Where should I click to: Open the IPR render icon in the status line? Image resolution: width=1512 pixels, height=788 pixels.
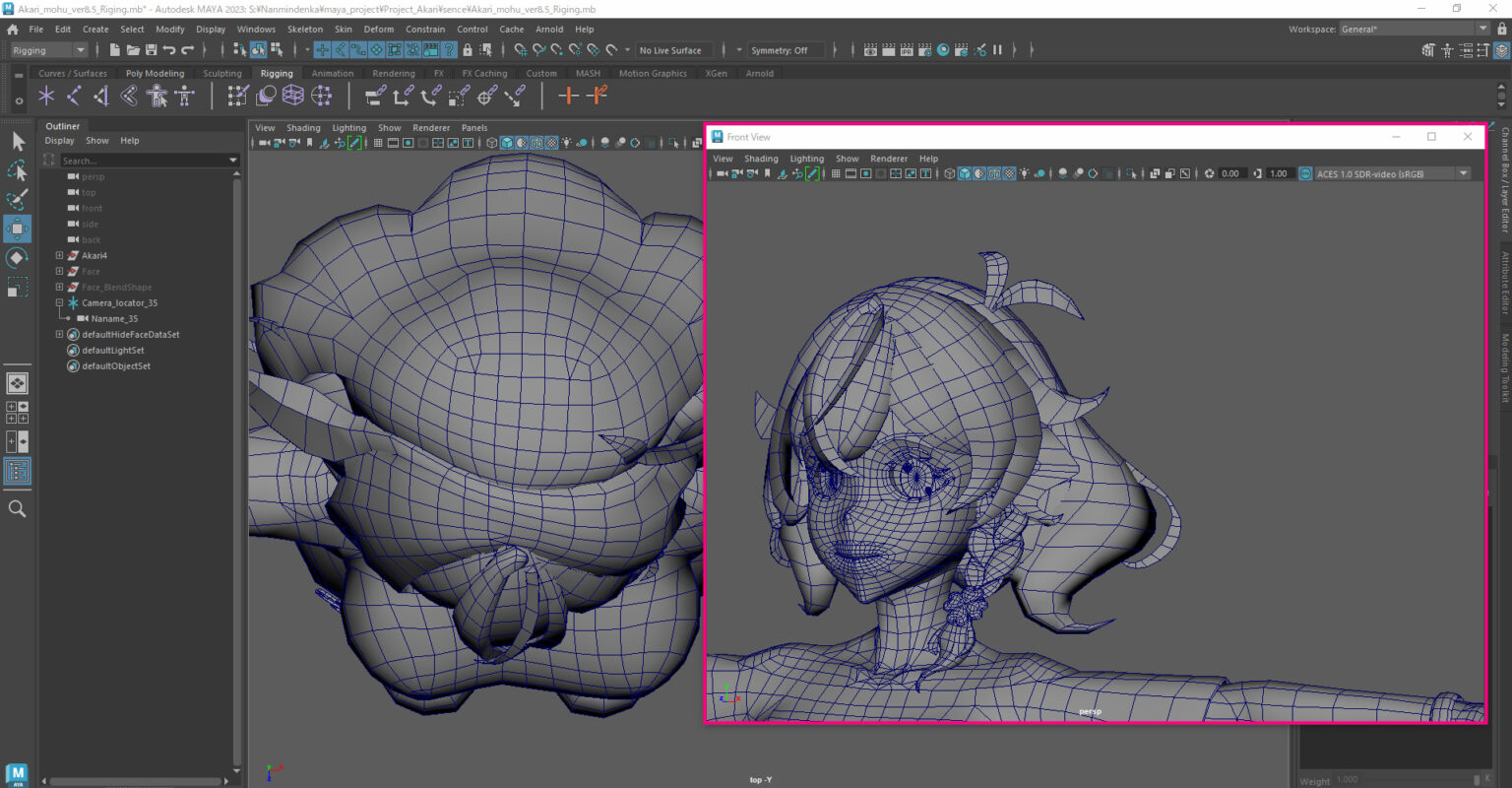click(x=908, y=50)
